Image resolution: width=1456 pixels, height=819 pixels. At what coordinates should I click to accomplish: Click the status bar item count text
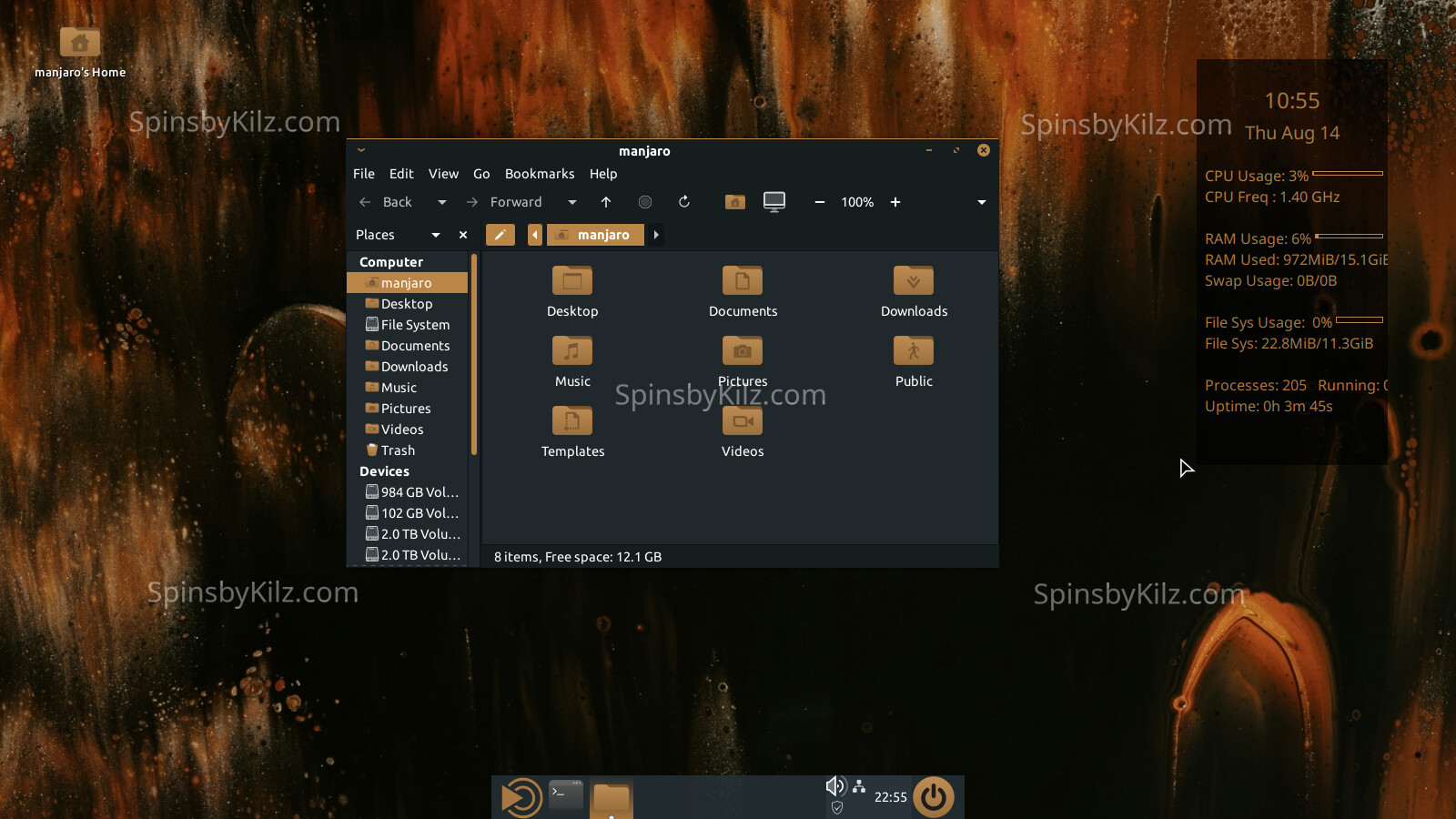click(x=578, y=557)
